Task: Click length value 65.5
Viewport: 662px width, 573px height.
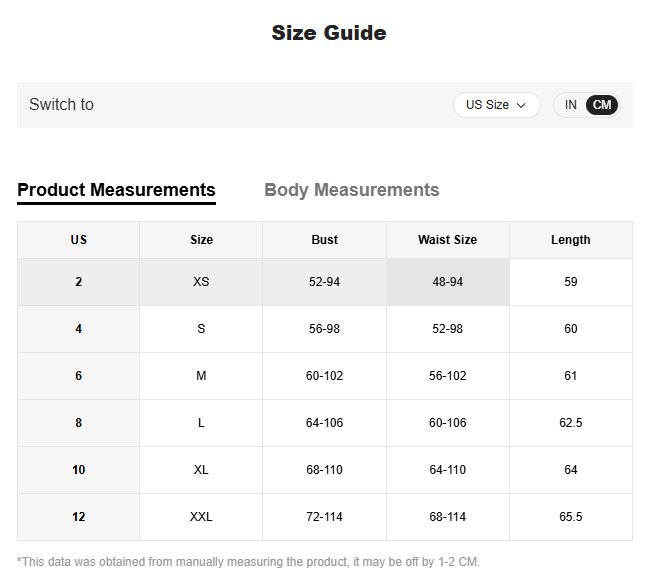Action: [x=571, y=517]
